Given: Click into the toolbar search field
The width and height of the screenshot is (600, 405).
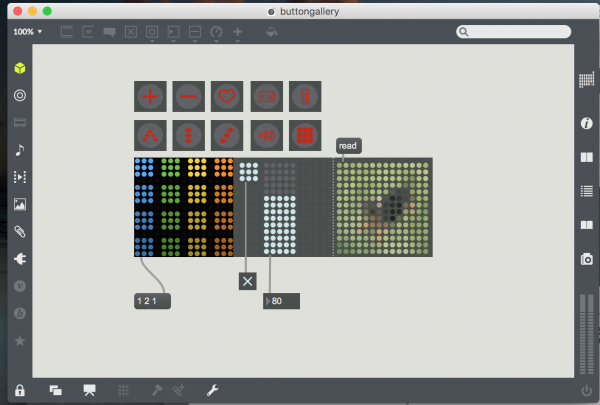Looking at the screenshot, I should (x=514, y=32).
